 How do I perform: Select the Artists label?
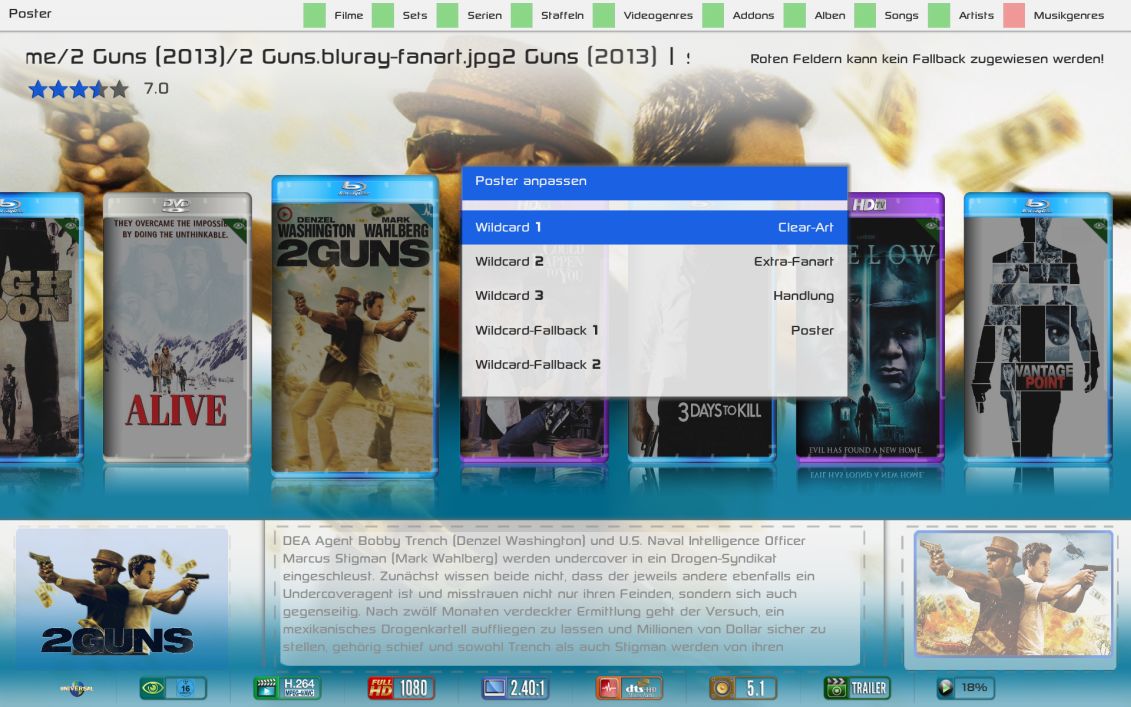[x=976, y=15]
